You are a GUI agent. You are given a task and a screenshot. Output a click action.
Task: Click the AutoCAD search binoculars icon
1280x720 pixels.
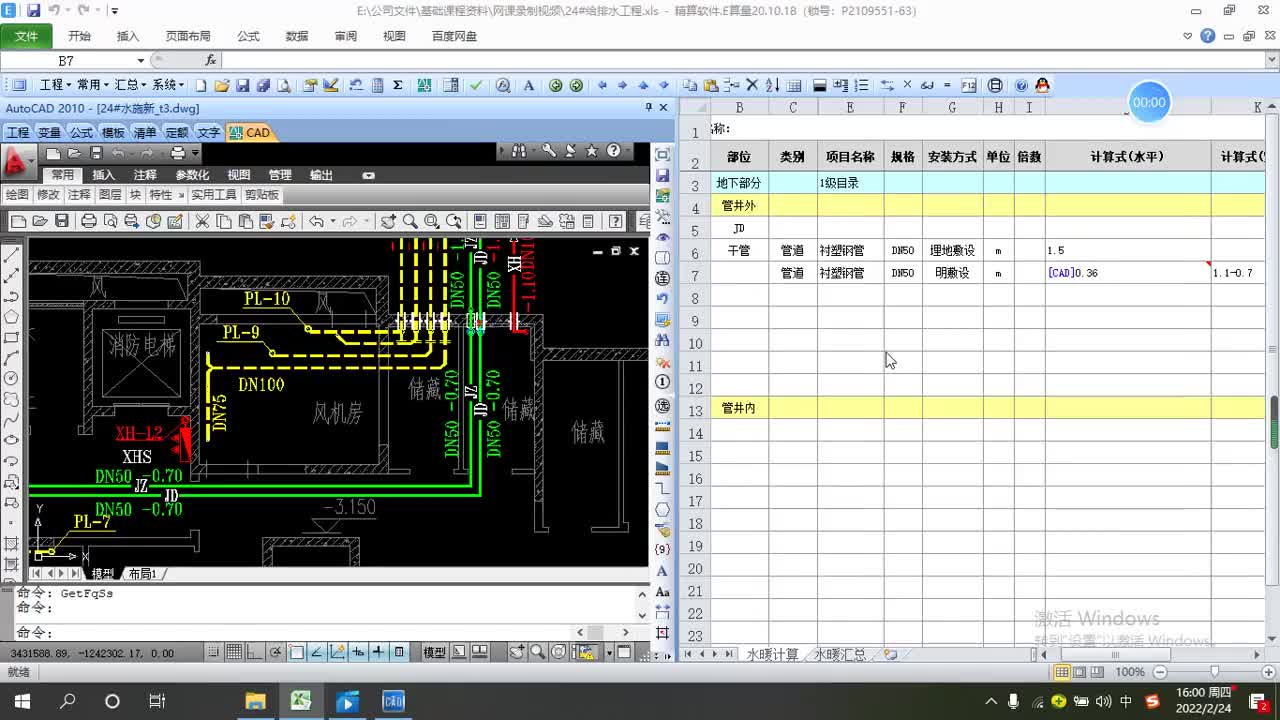(x=518, y=151)
